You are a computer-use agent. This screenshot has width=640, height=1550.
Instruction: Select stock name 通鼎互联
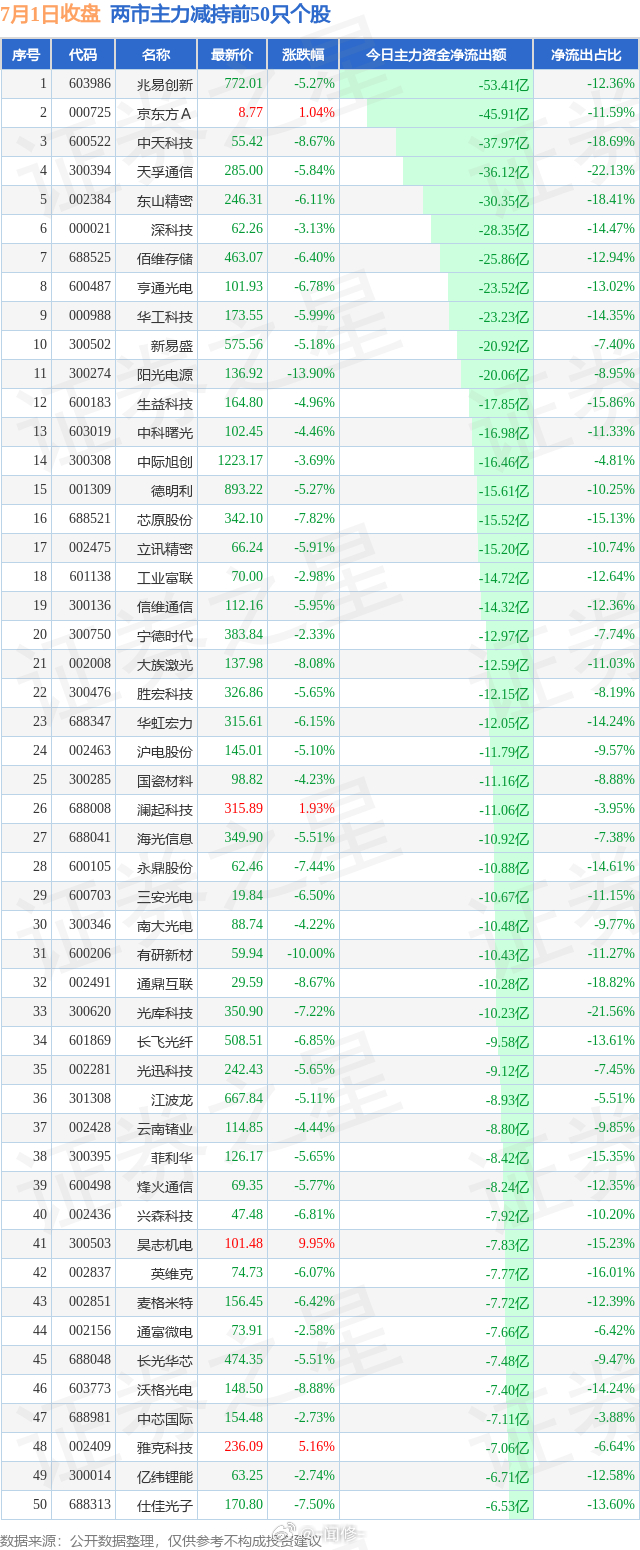tap(165, 983)
